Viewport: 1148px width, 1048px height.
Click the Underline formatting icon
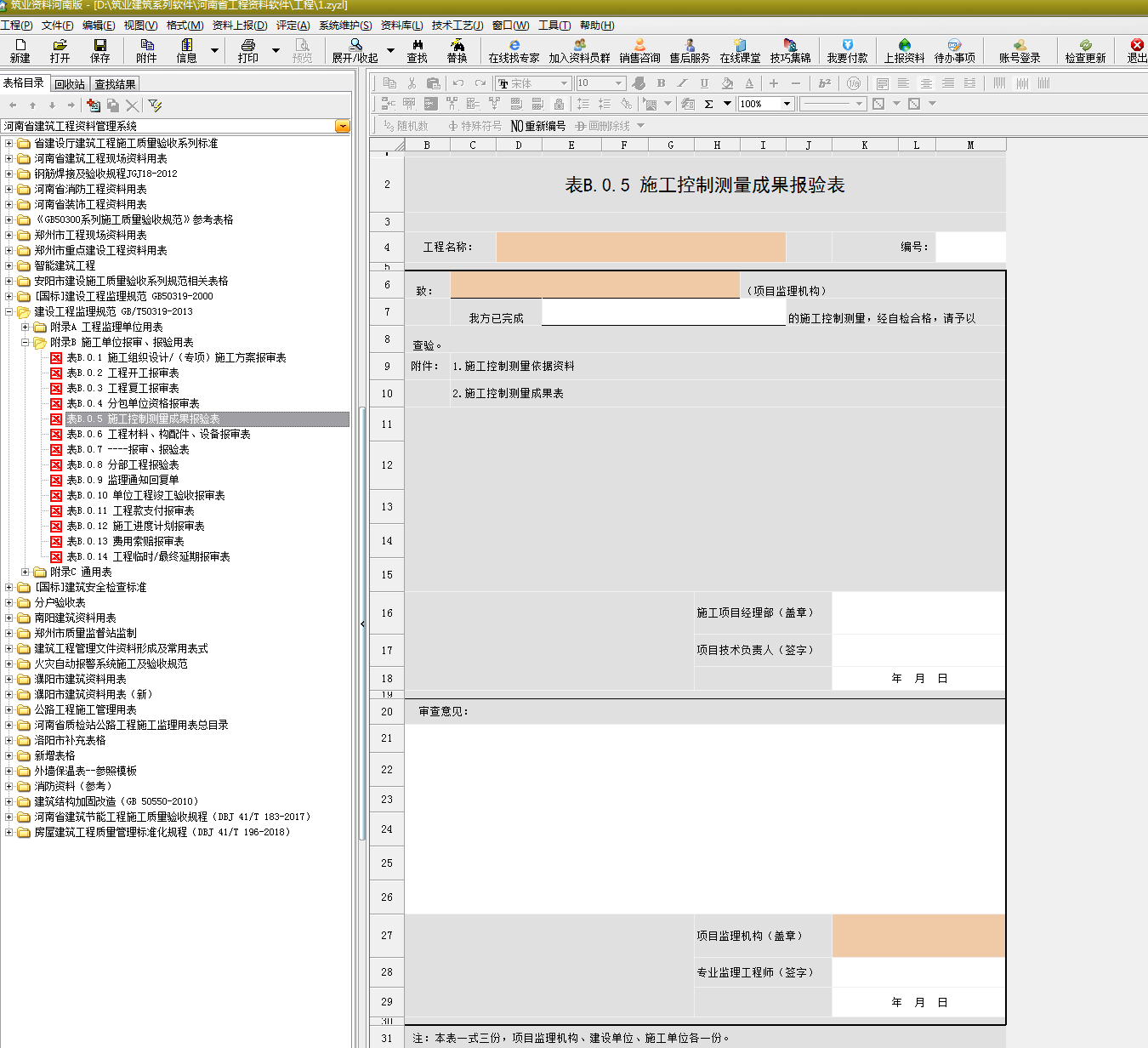coord(704,83)
